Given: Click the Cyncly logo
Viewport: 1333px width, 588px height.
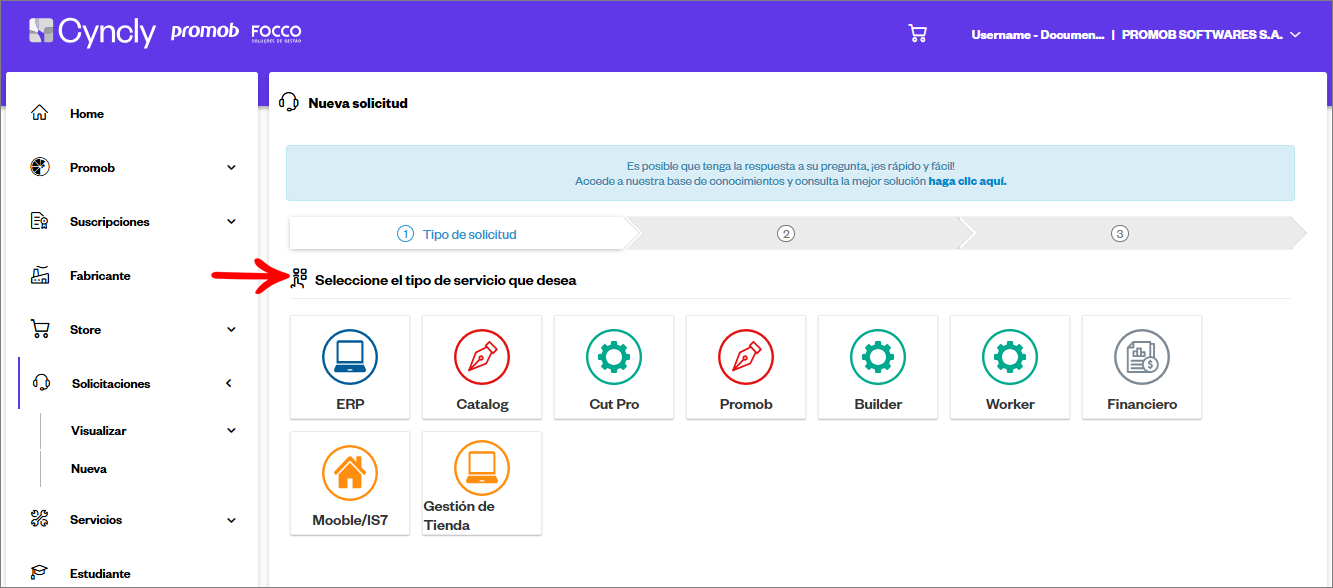Looking at the screenshot, I should coord(92,32).
